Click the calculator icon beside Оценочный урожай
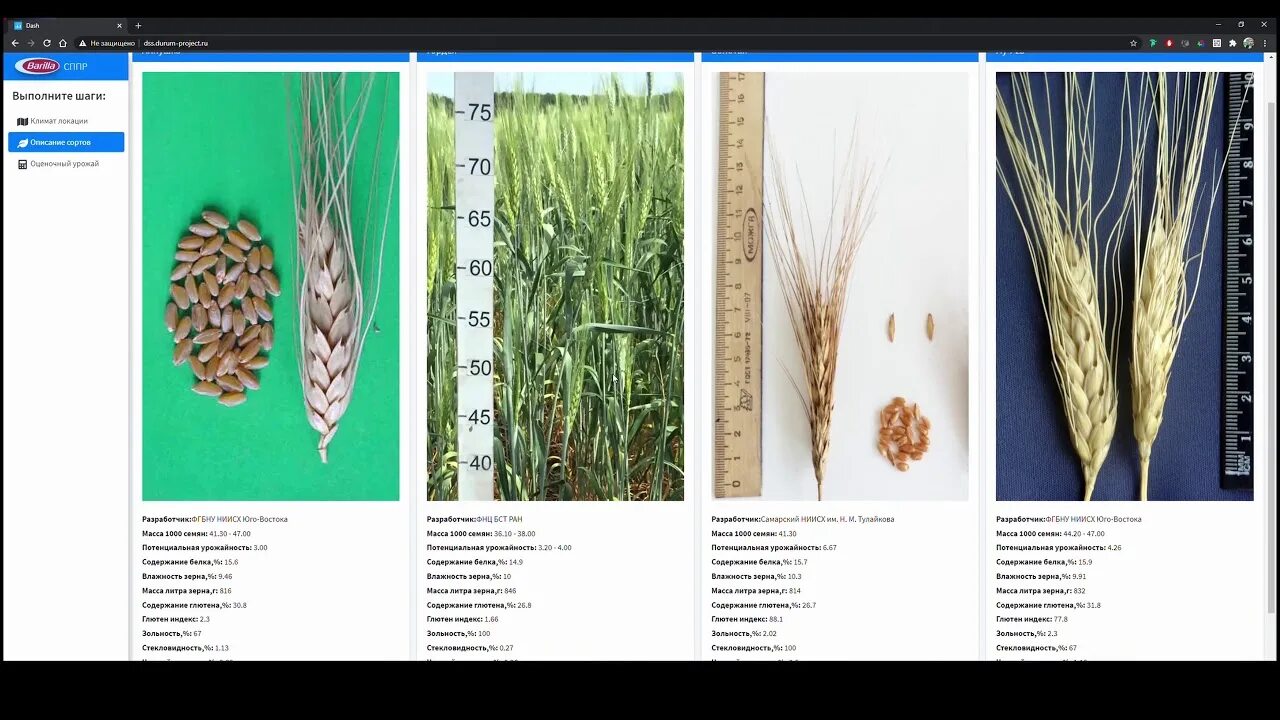The width and height of the screenshot is (1280, 720). pos(23,164)
